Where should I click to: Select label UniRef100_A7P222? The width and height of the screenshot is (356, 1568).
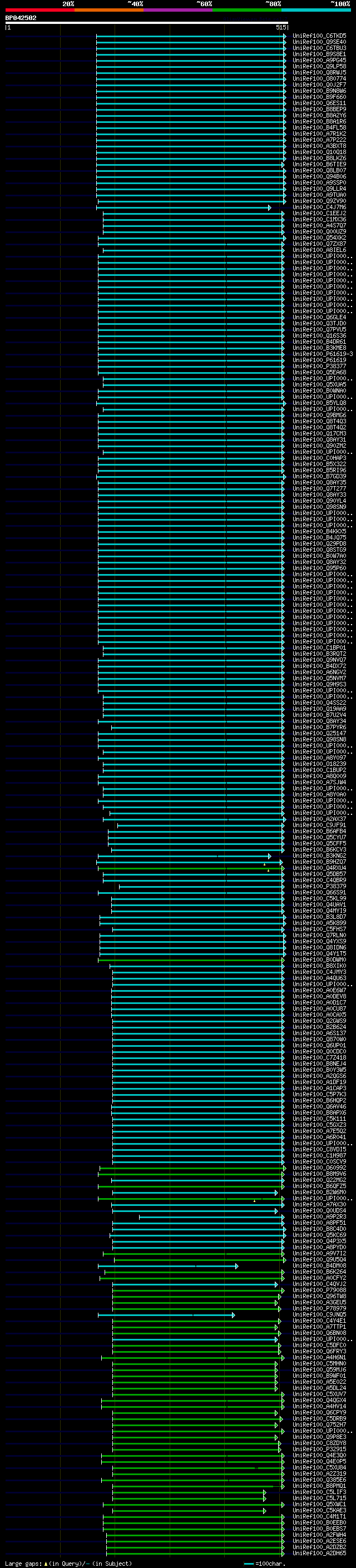point(319,140)
